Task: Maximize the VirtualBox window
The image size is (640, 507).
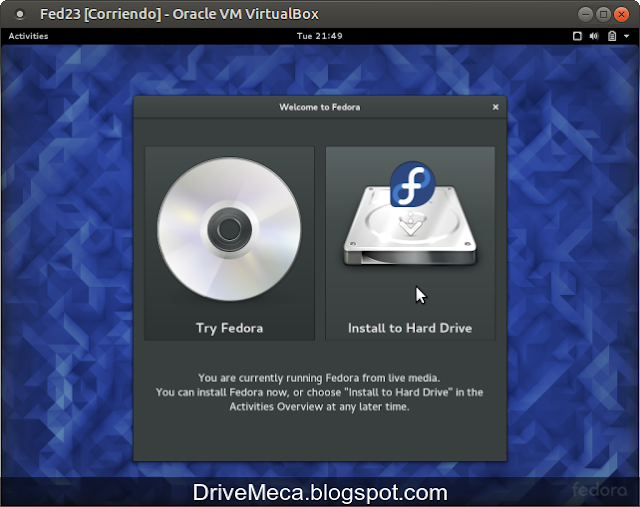Action: click(x=603, y=15)
